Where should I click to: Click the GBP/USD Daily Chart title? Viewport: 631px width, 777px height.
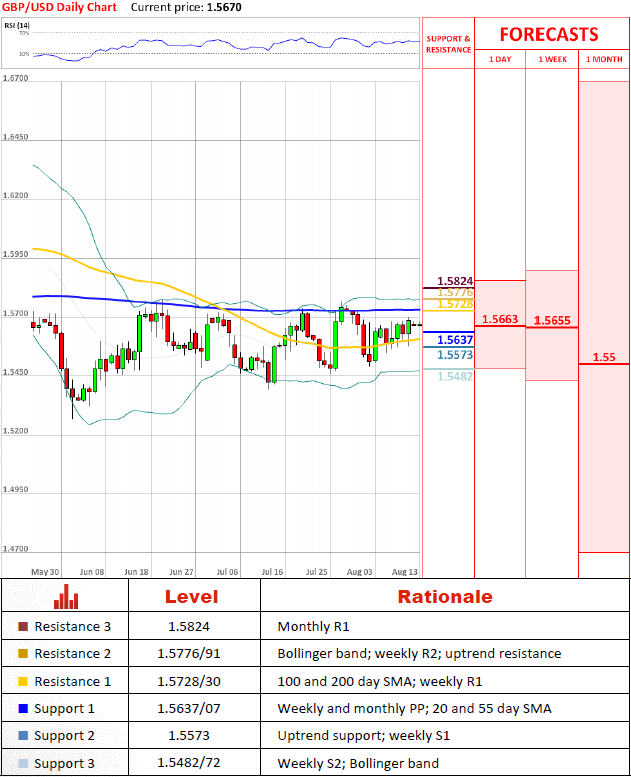[x=59, y=7]
